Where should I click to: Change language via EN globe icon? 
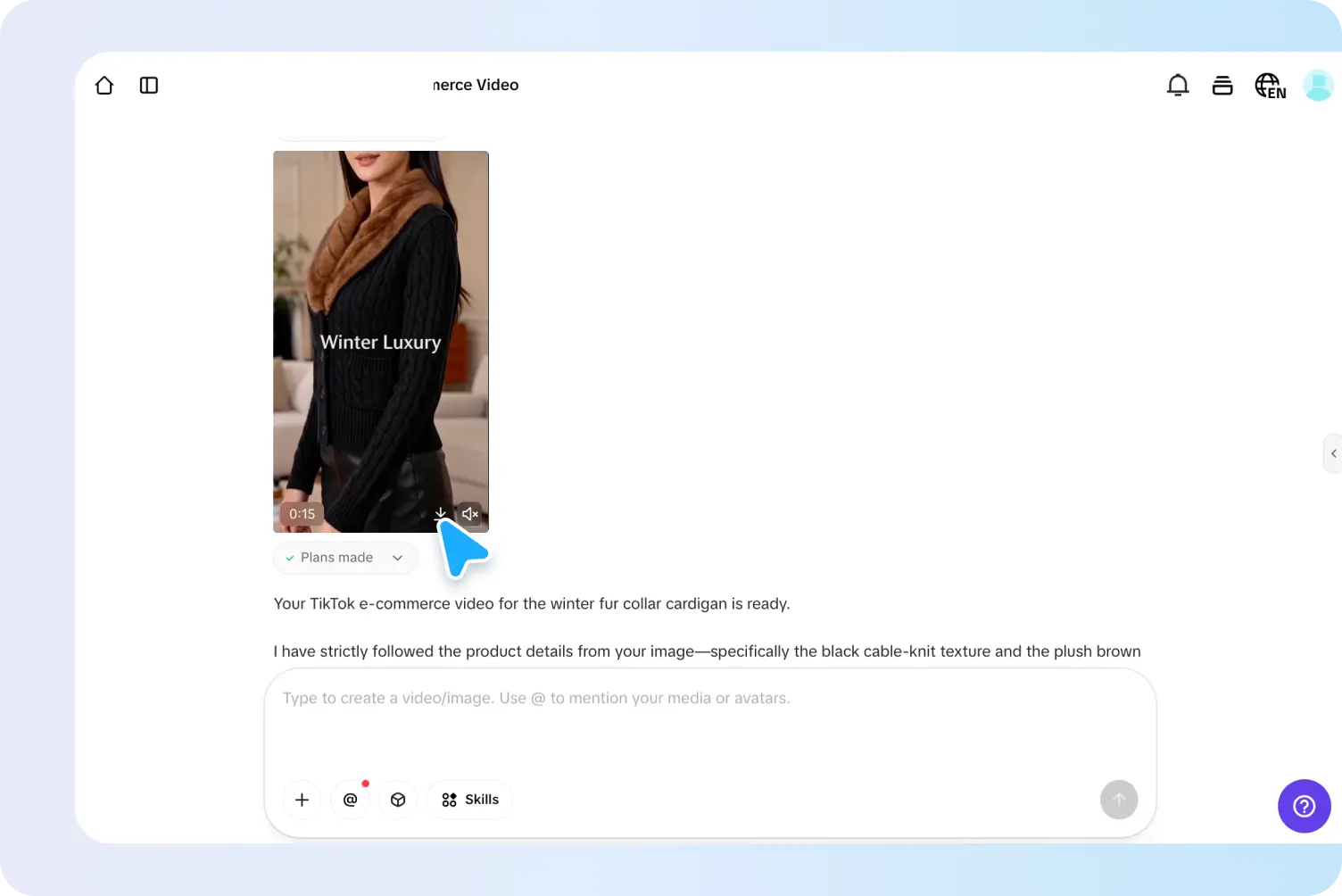(x=1271, y=86)
